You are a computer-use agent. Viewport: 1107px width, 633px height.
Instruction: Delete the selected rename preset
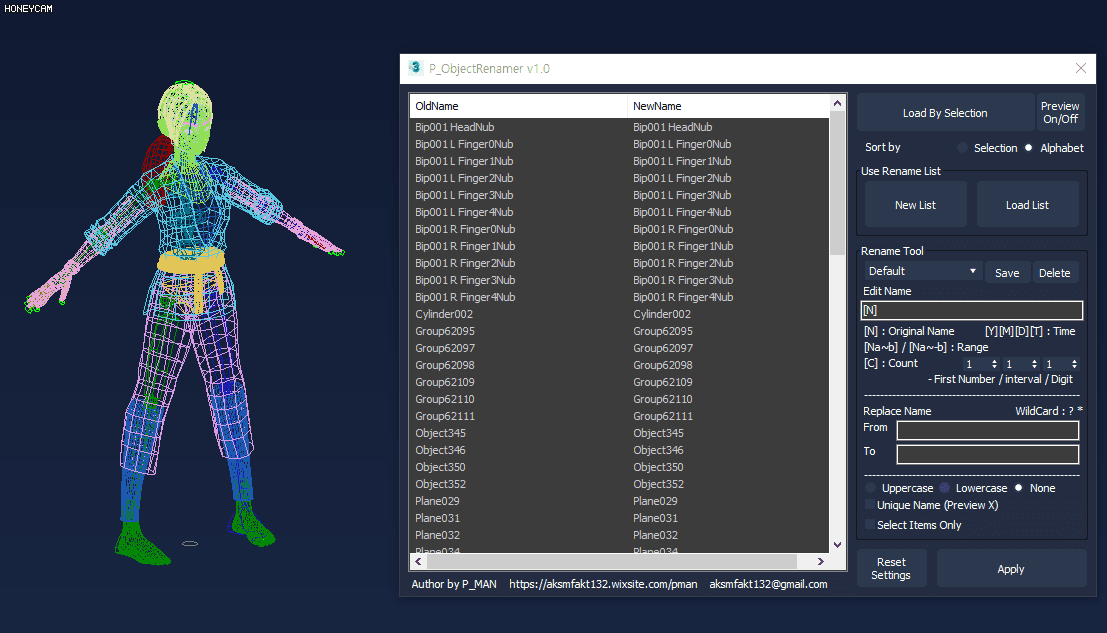click(1055, 272)
